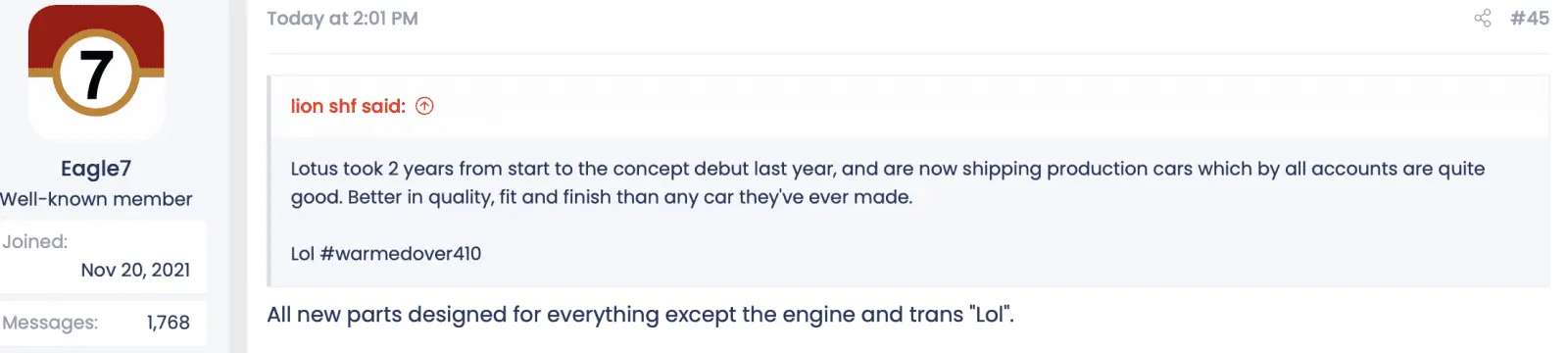Click the quoted "Lol" at the reply's end

pos(992,315)
